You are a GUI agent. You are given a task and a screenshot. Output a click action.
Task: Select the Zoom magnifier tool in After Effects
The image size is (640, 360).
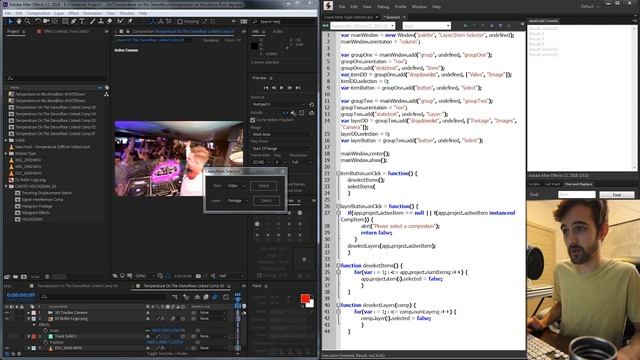point(27,21)
